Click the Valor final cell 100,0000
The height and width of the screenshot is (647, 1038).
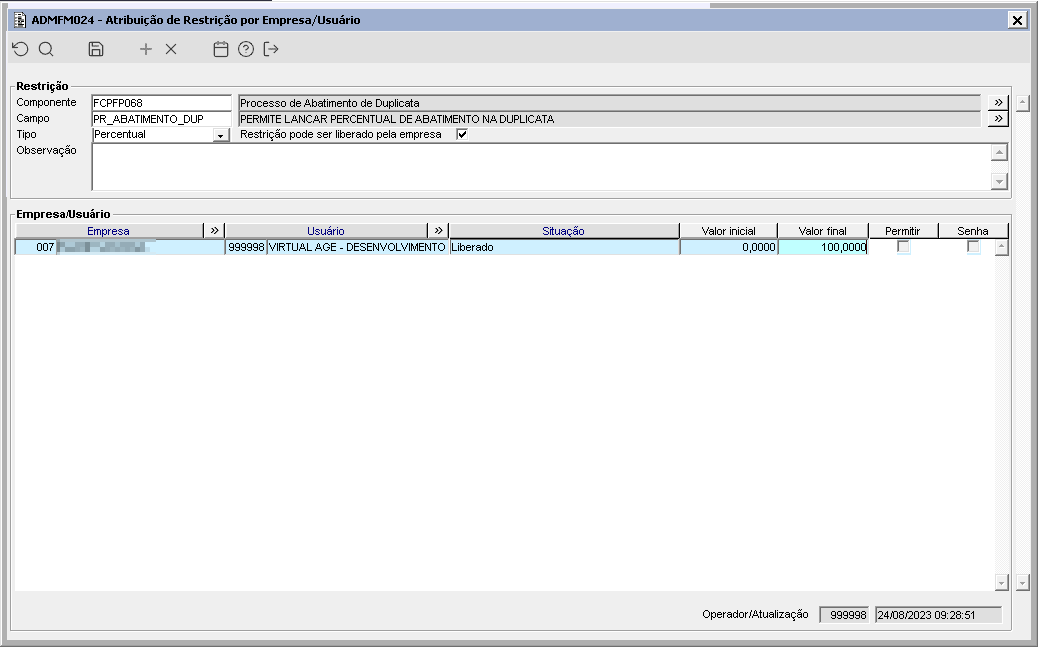(823, 247)
